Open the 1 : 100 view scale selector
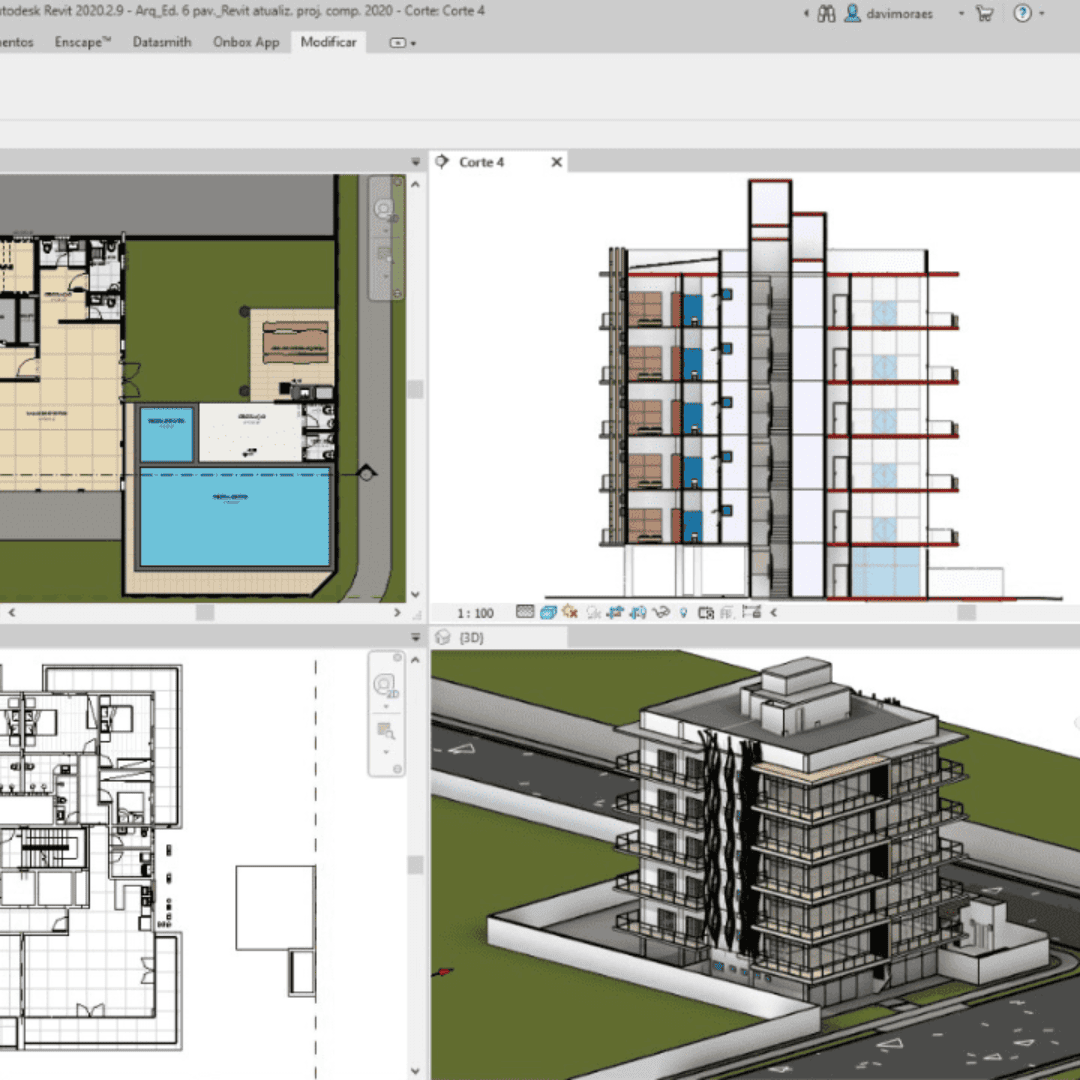The width and height of the screenshot is (1080, 1080). [x=476, y=612]
